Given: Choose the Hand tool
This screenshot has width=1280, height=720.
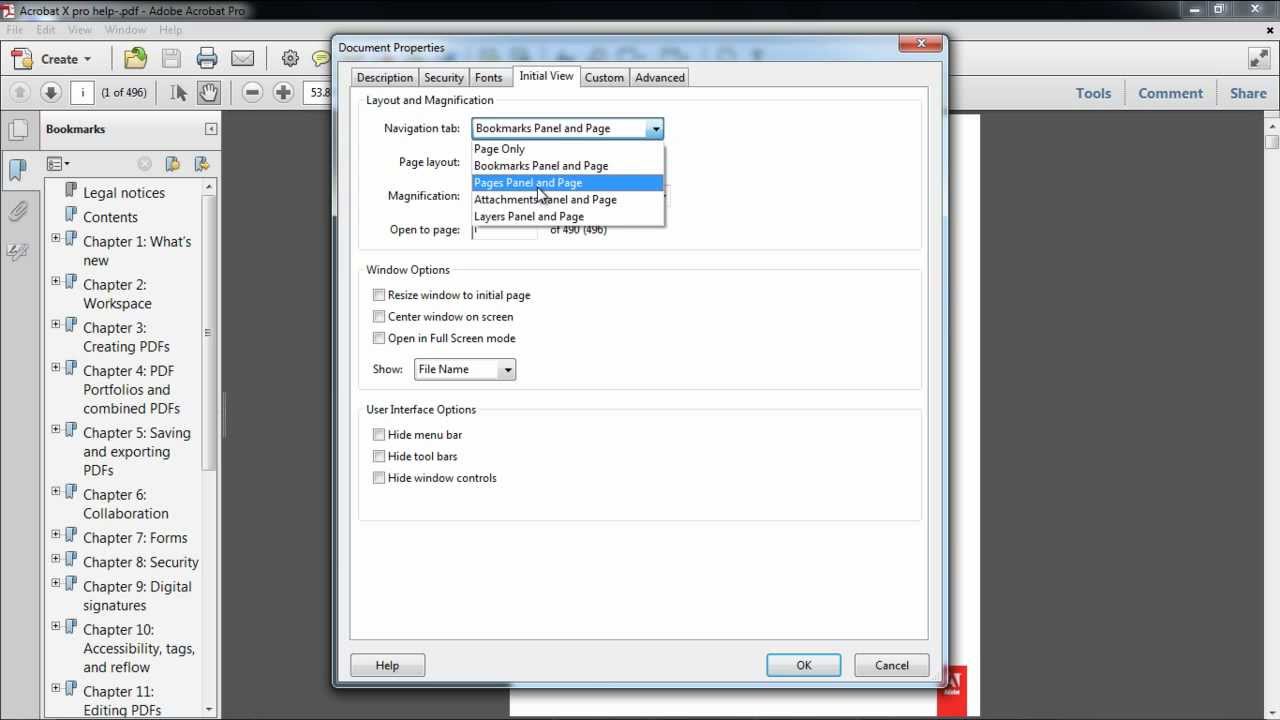Looking at the screenshot, I should [208, 93].
